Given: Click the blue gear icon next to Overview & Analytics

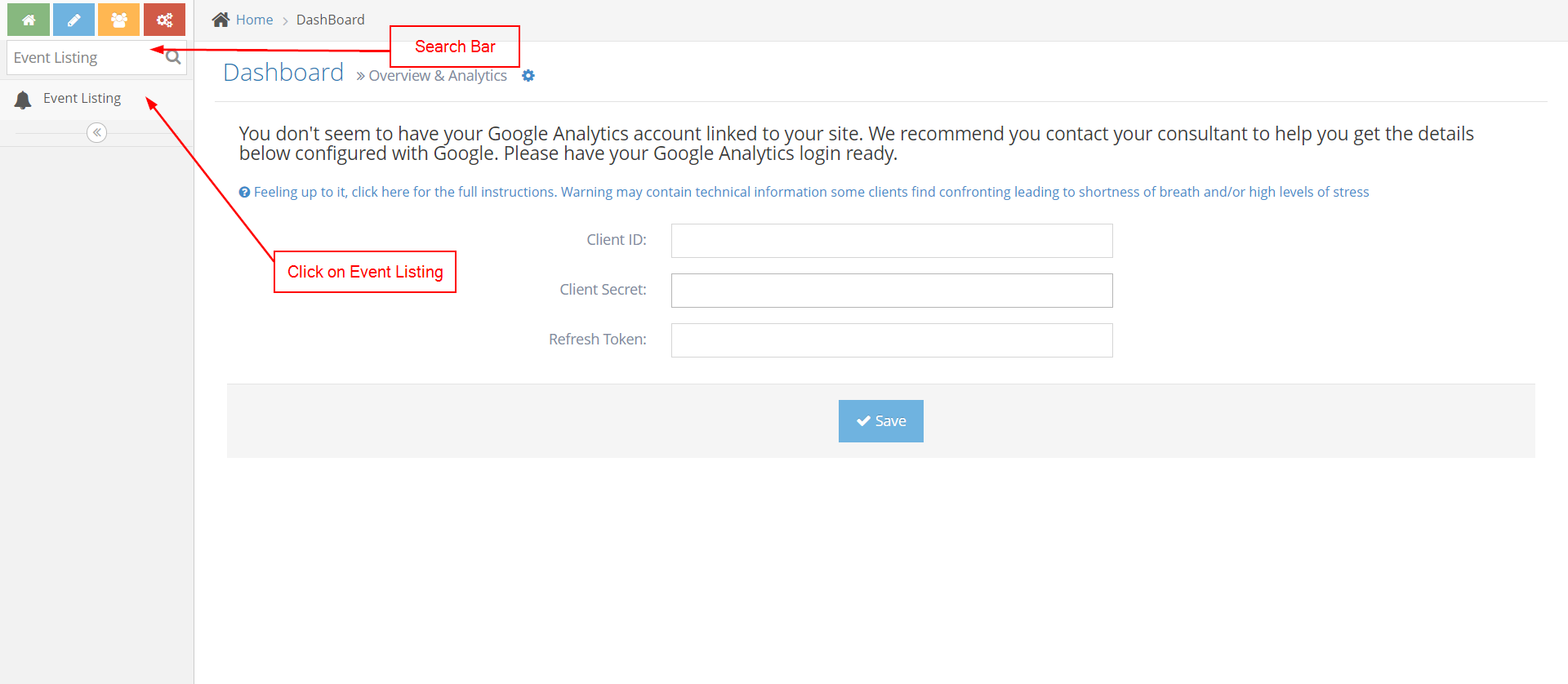Looking at the screenshot, I should pos(528,76).
